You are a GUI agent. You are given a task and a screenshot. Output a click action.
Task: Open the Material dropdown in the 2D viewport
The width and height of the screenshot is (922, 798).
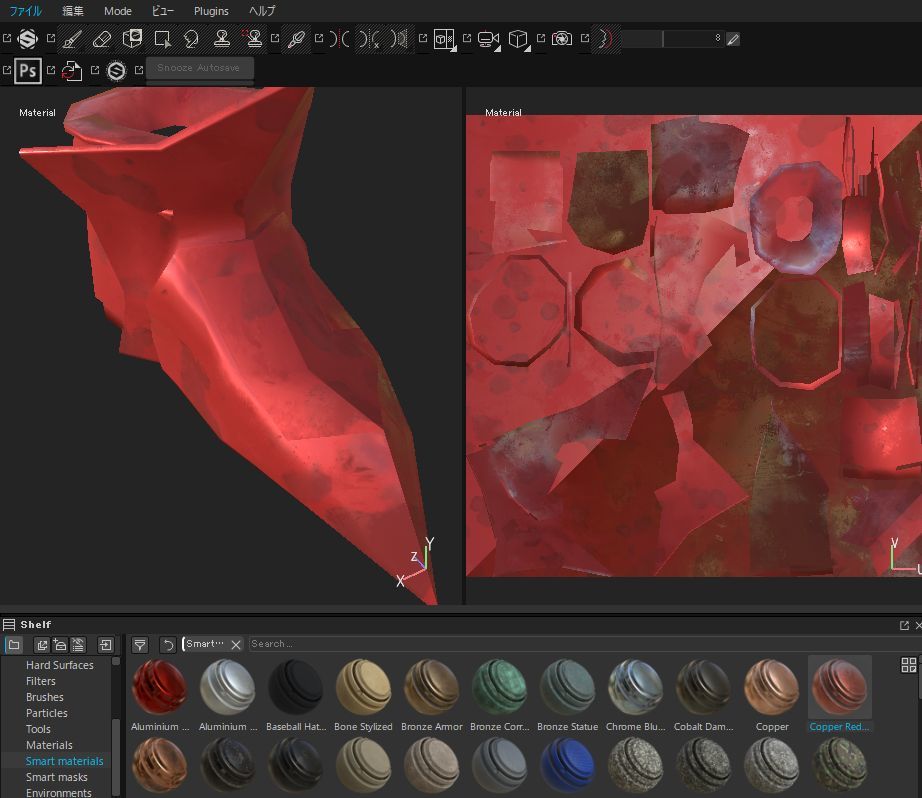(503, 112)
